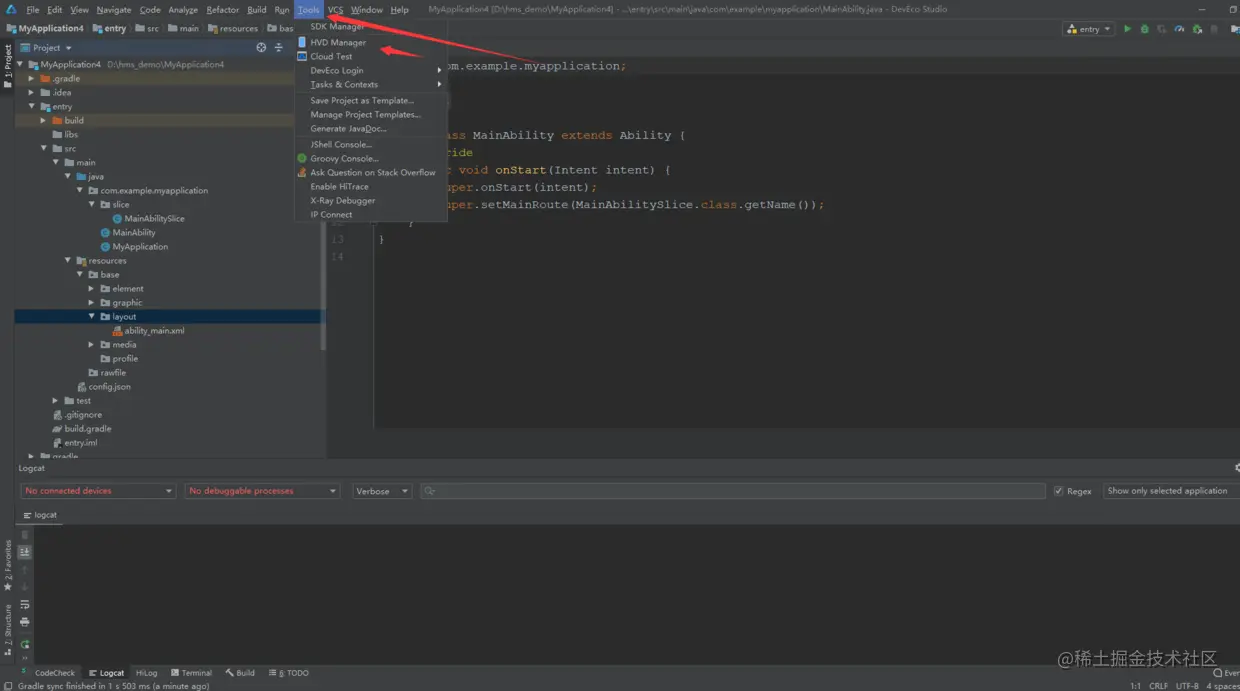
Task: Select MainAbilitySlice class in tree
Action: point(154,218)
